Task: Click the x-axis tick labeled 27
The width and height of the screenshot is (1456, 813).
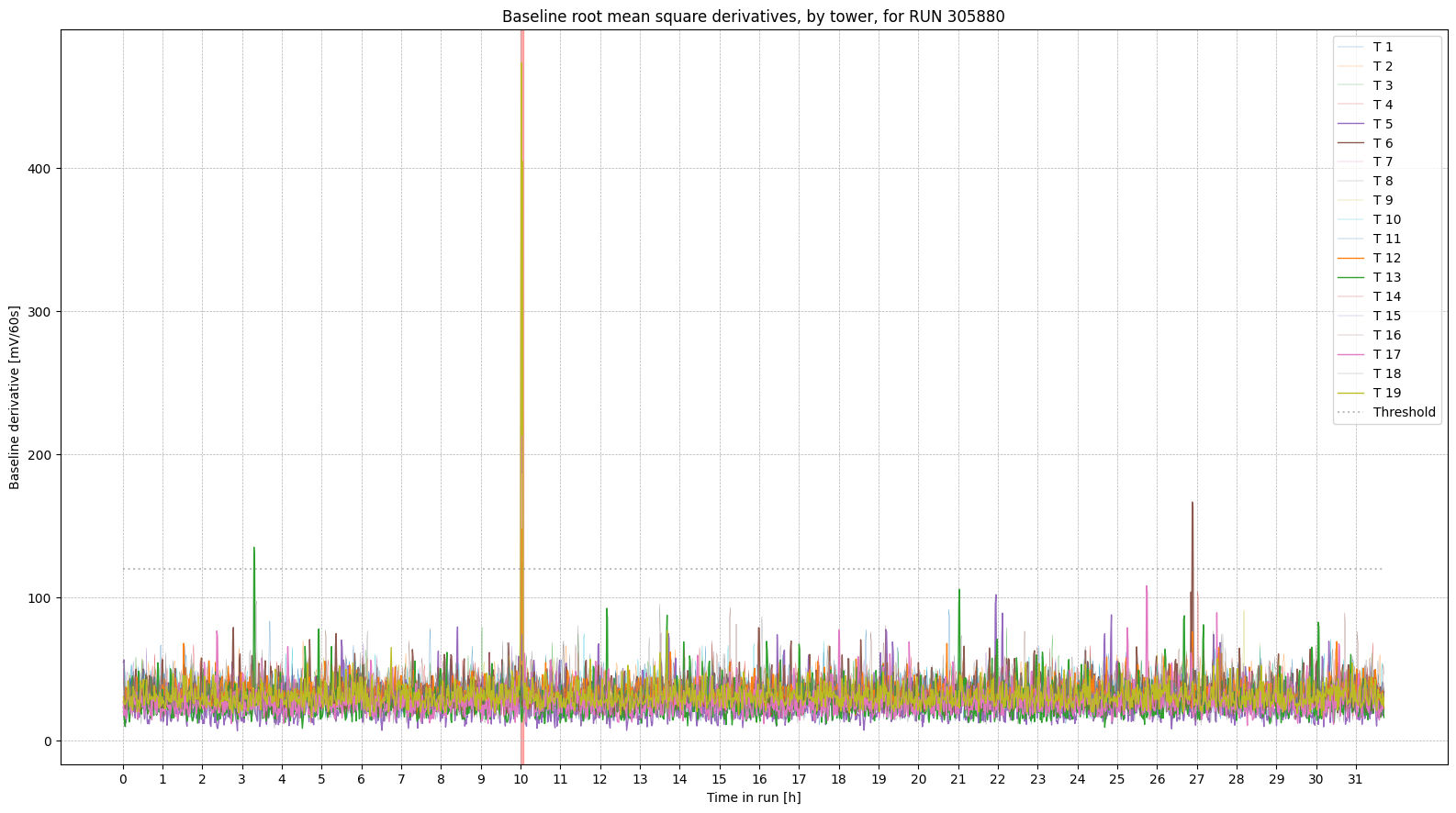Action: point(1196,779)
